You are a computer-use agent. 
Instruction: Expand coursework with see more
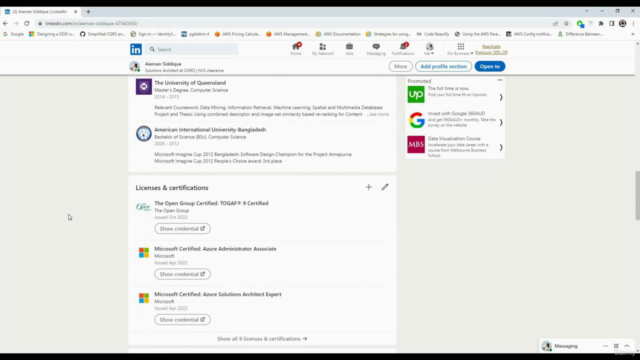point(378,114)
